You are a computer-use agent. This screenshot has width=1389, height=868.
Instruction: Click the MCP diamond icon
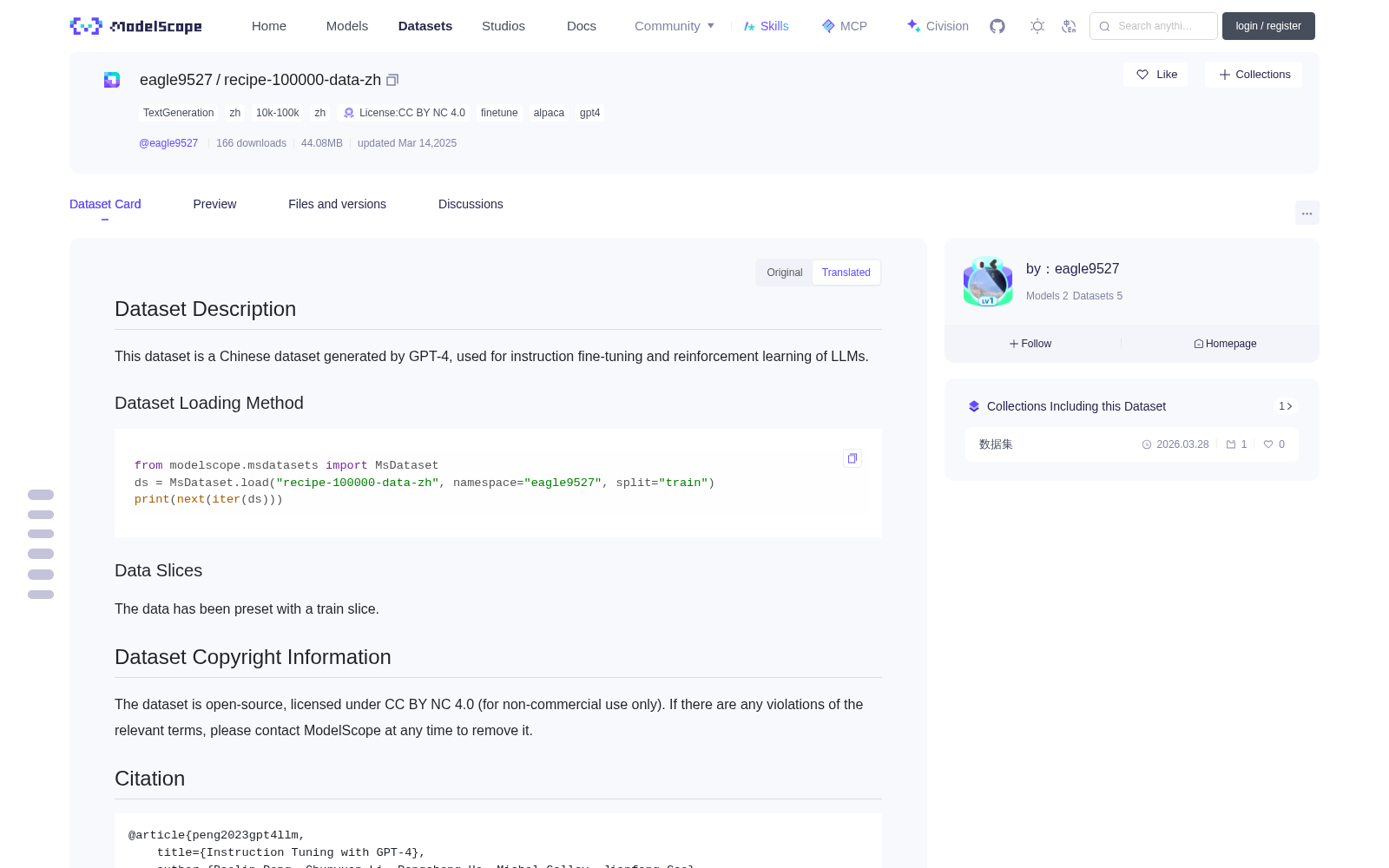coord(828,26)
